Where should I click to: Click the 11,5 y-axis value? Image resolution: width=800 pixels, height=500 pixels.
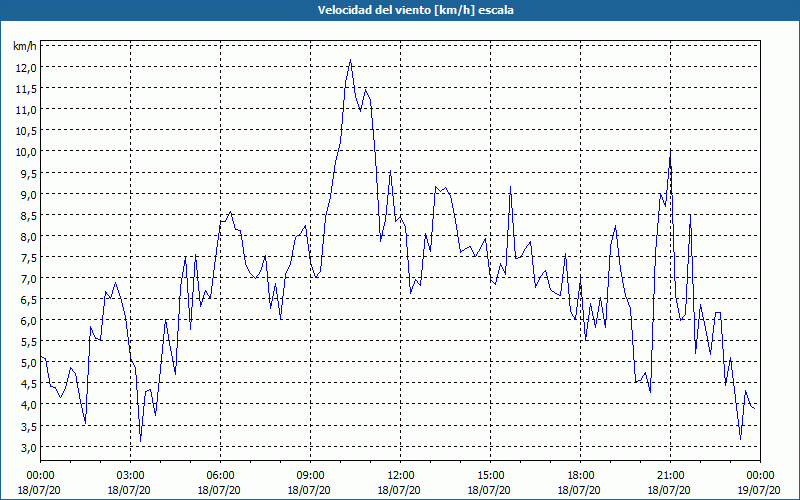coord(26,89)
